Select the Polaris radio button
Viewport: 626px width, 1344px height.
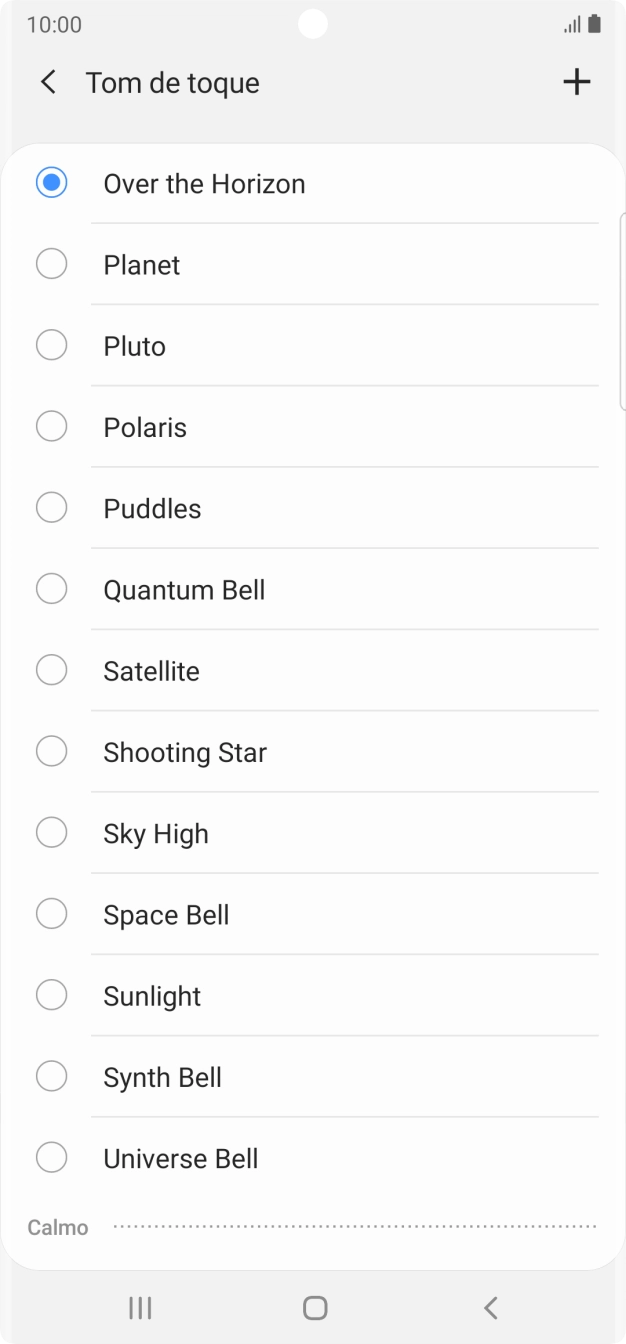[51, 426]
